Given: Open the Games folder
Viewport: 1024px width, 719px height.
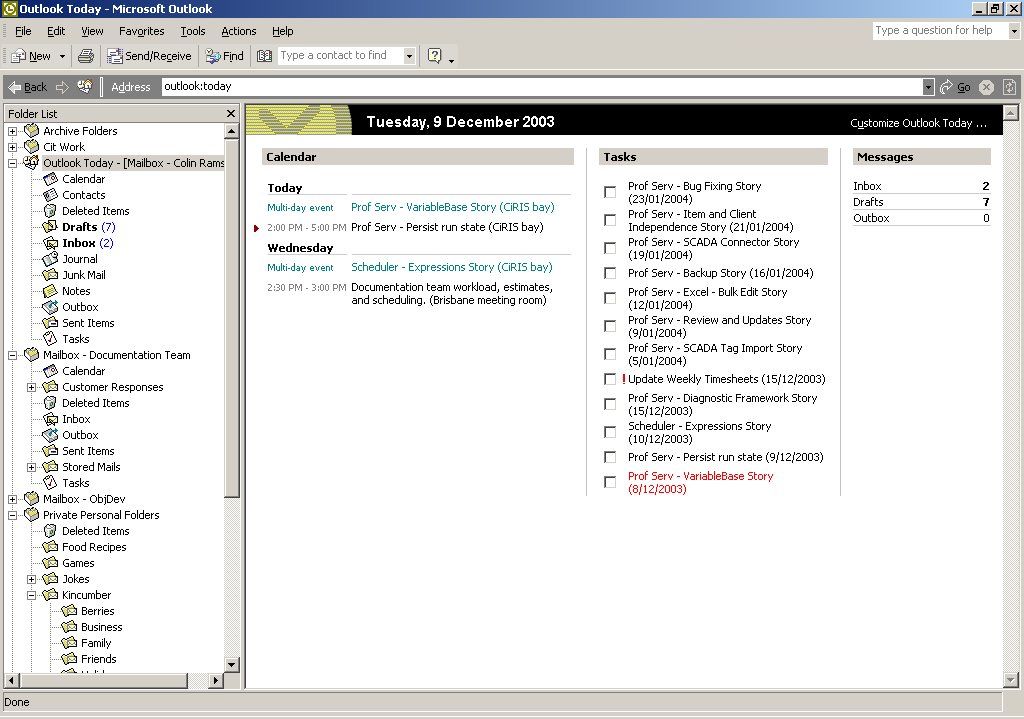Looking at the screenshot, I should (x=78, y=563).
